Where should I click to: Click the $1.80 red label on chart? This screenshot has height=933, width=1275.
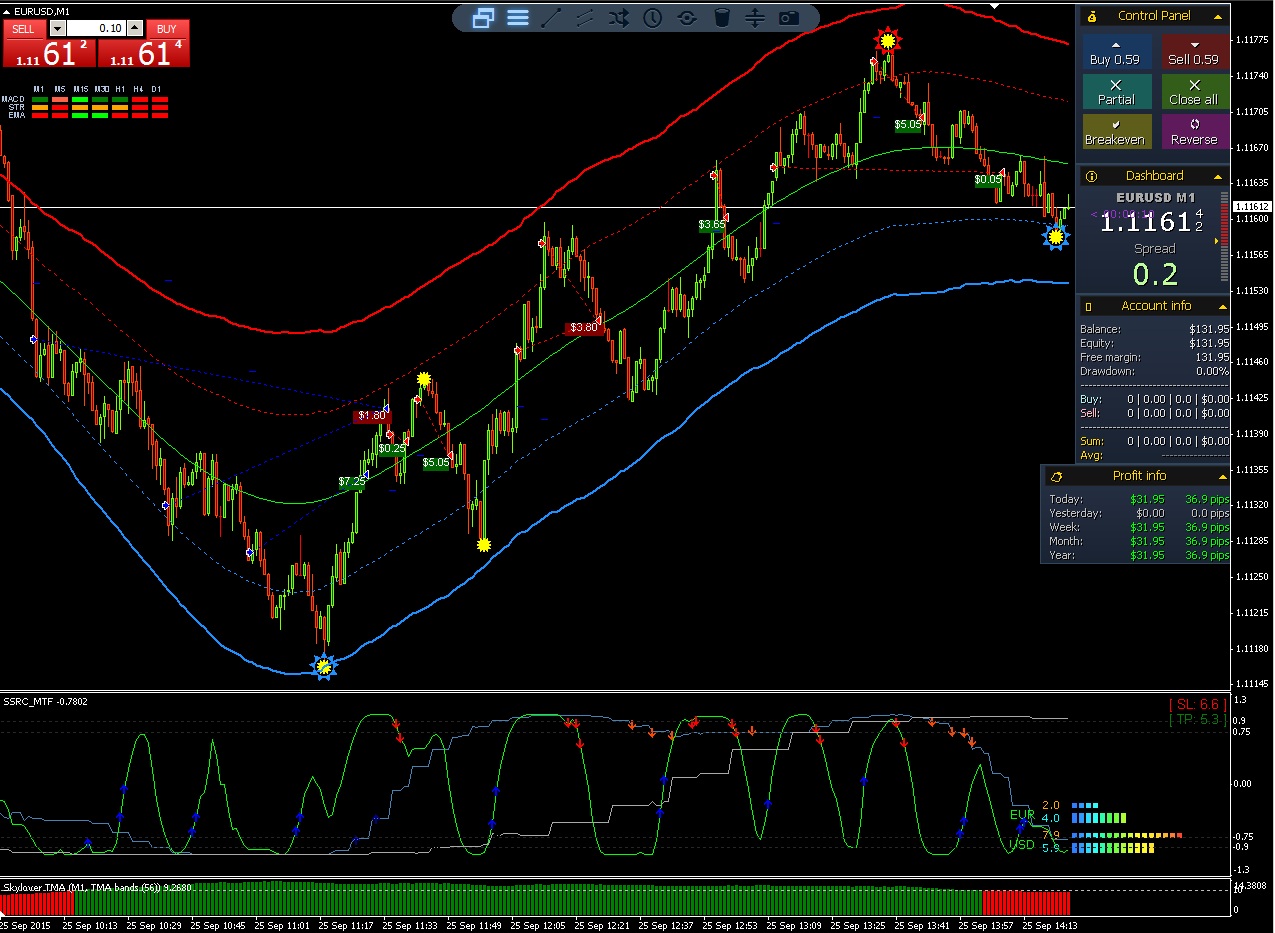(x=371, y=415)
